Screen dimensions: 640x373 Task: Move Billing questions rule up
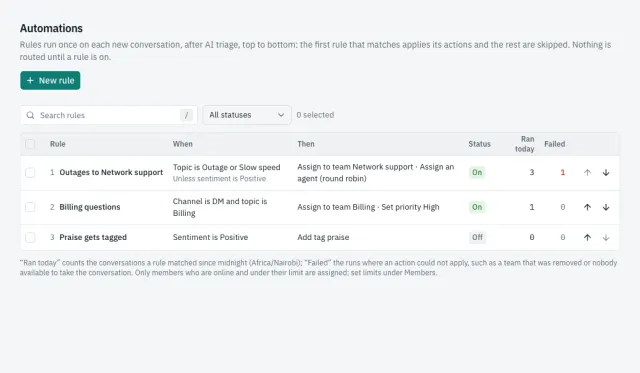(587, 207)
